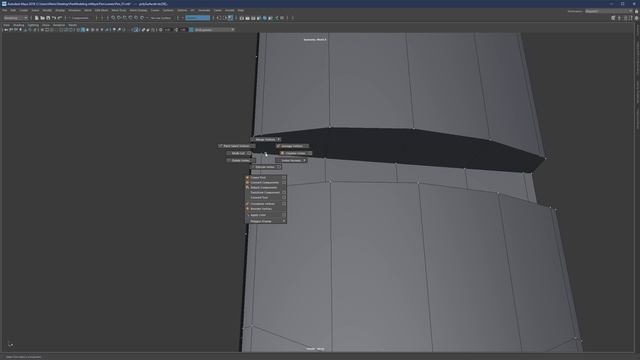Screen dimensions: 640x360
Task: Redo with the redo arrow icon
Action: point(60,18)
